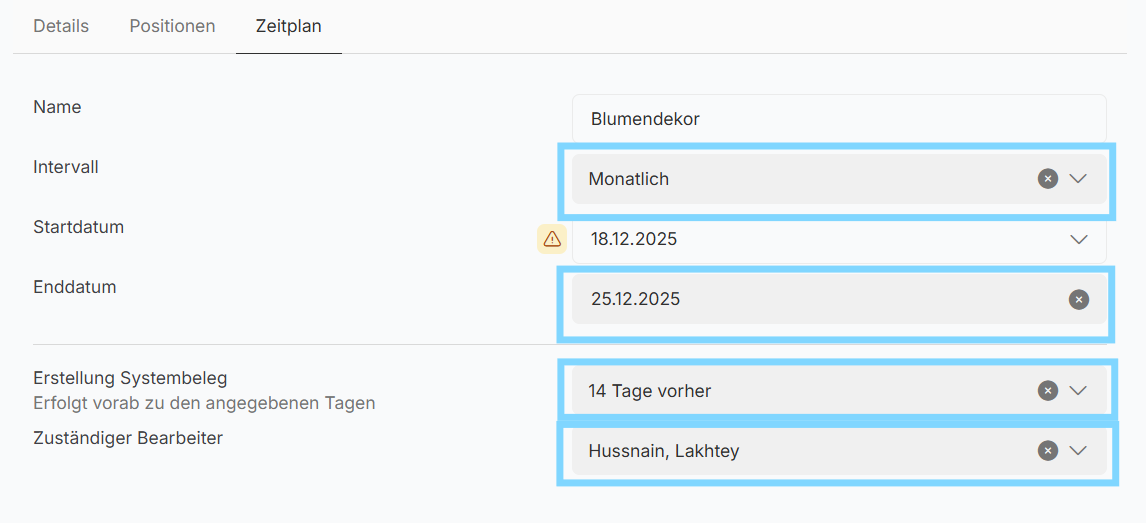Open the Startdatum date picker chevron

[1078, 239]
